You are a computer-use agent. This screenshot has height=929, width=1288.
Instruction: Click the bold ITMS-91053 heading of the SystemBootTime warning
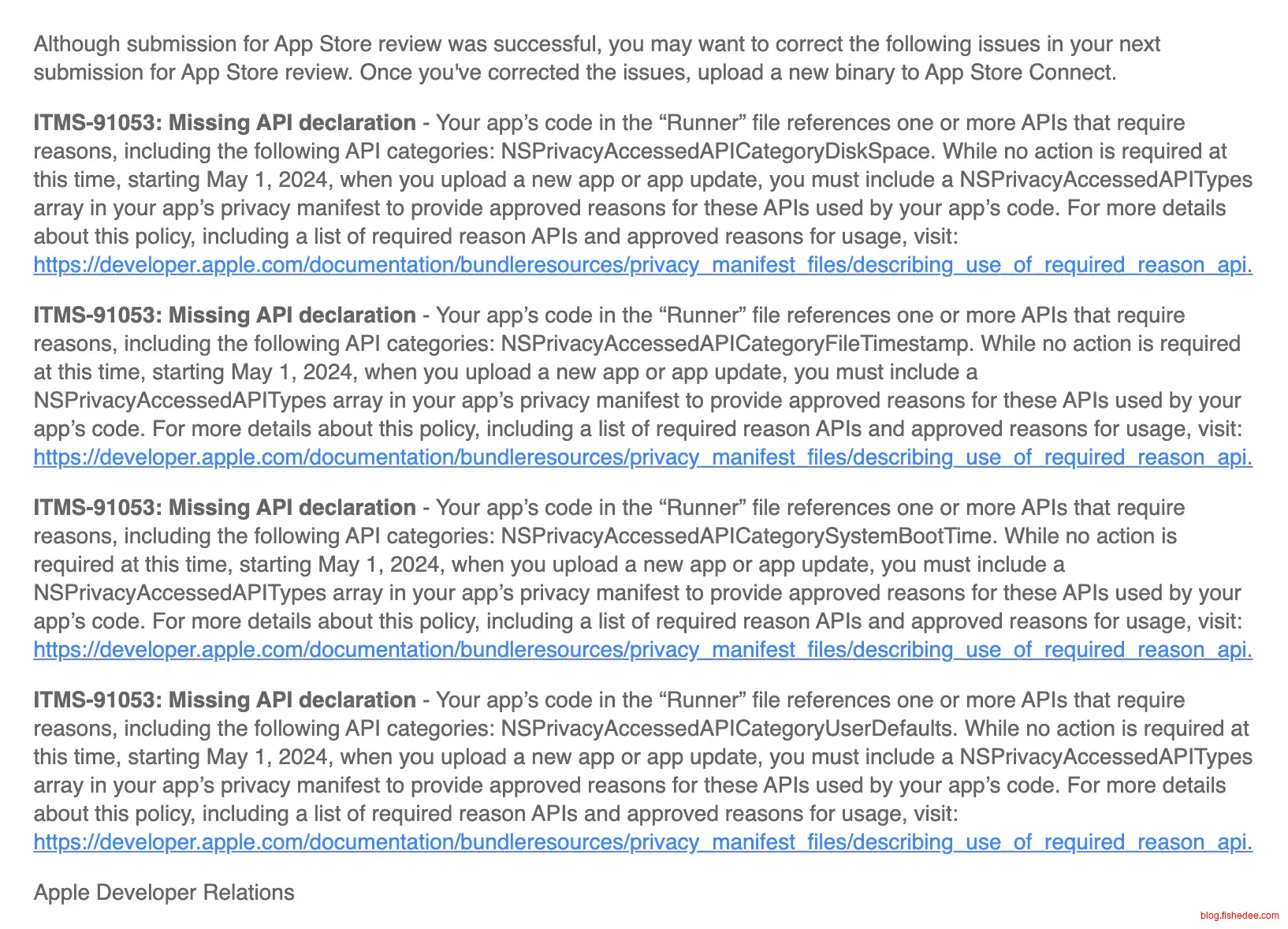[x=224, y=508]
